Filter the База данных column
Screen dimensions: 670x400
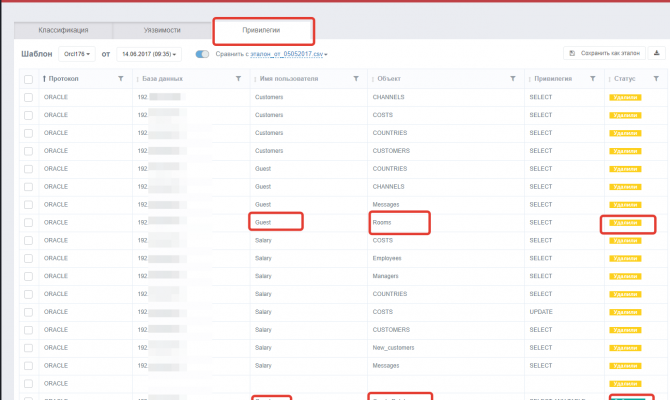coord(238,79)
